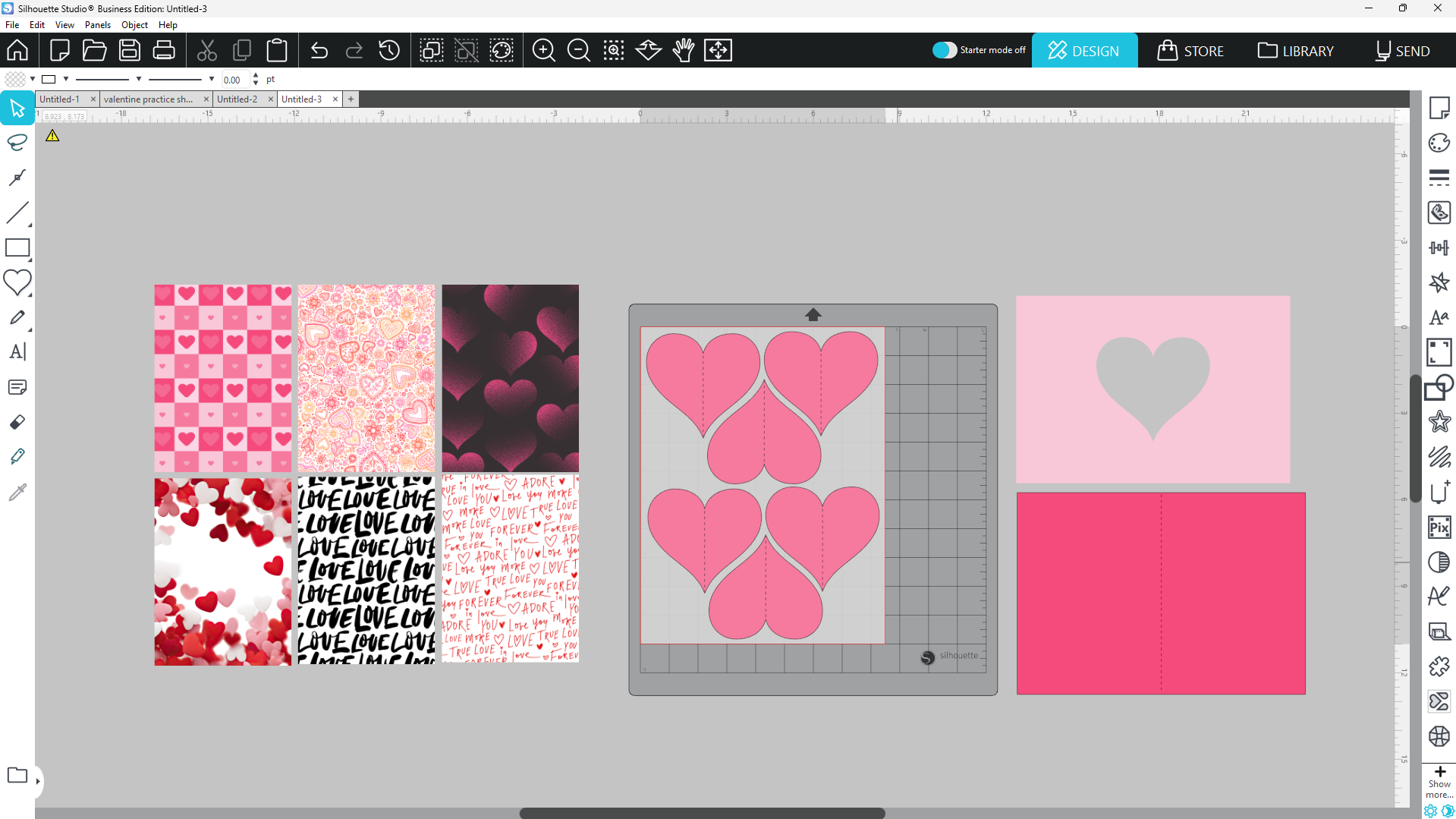Click the Undo arrow in toolbar

(x=319, y=51)
